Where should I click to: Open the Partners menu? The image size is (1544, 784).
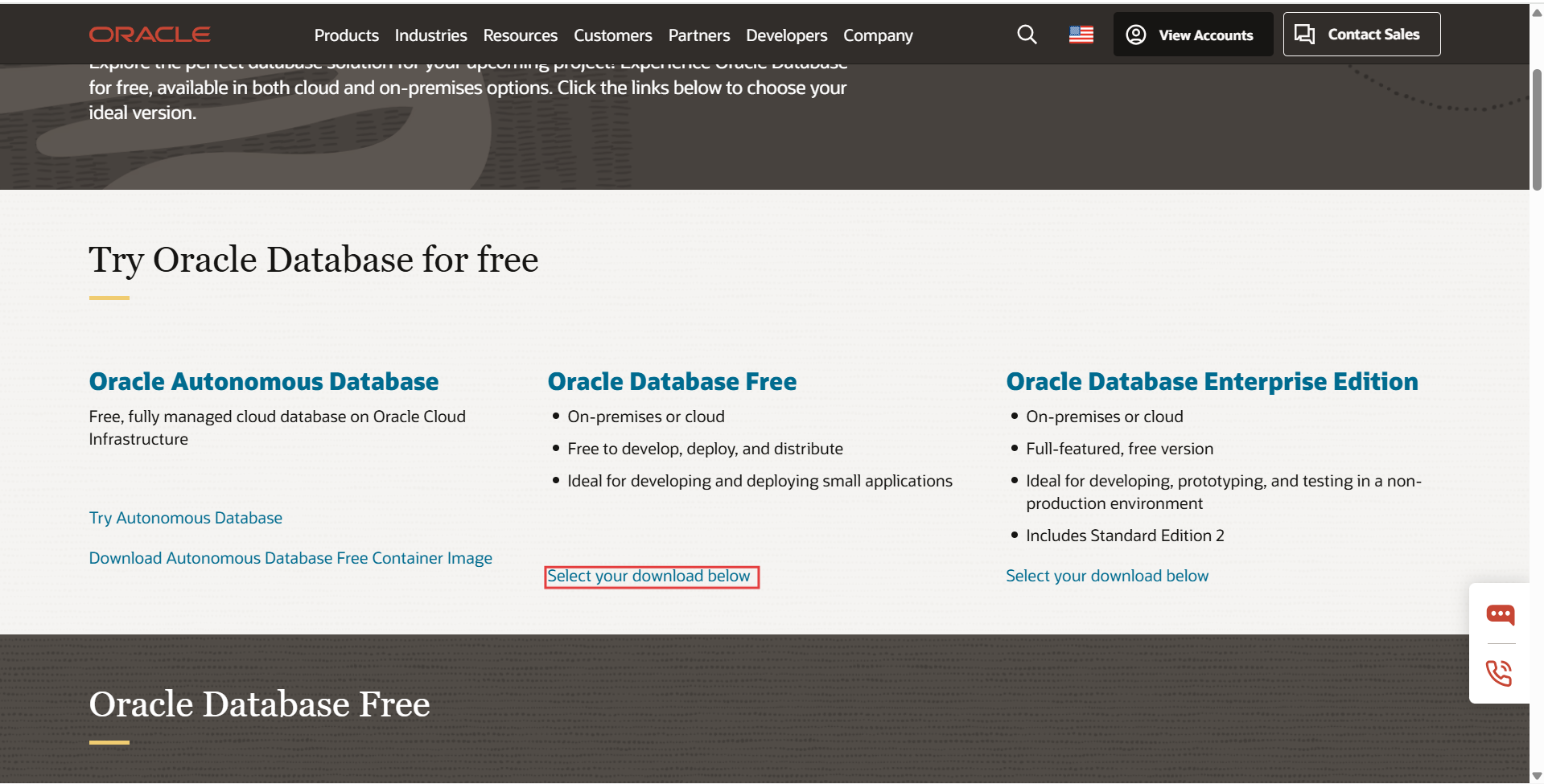pos(699,35)
